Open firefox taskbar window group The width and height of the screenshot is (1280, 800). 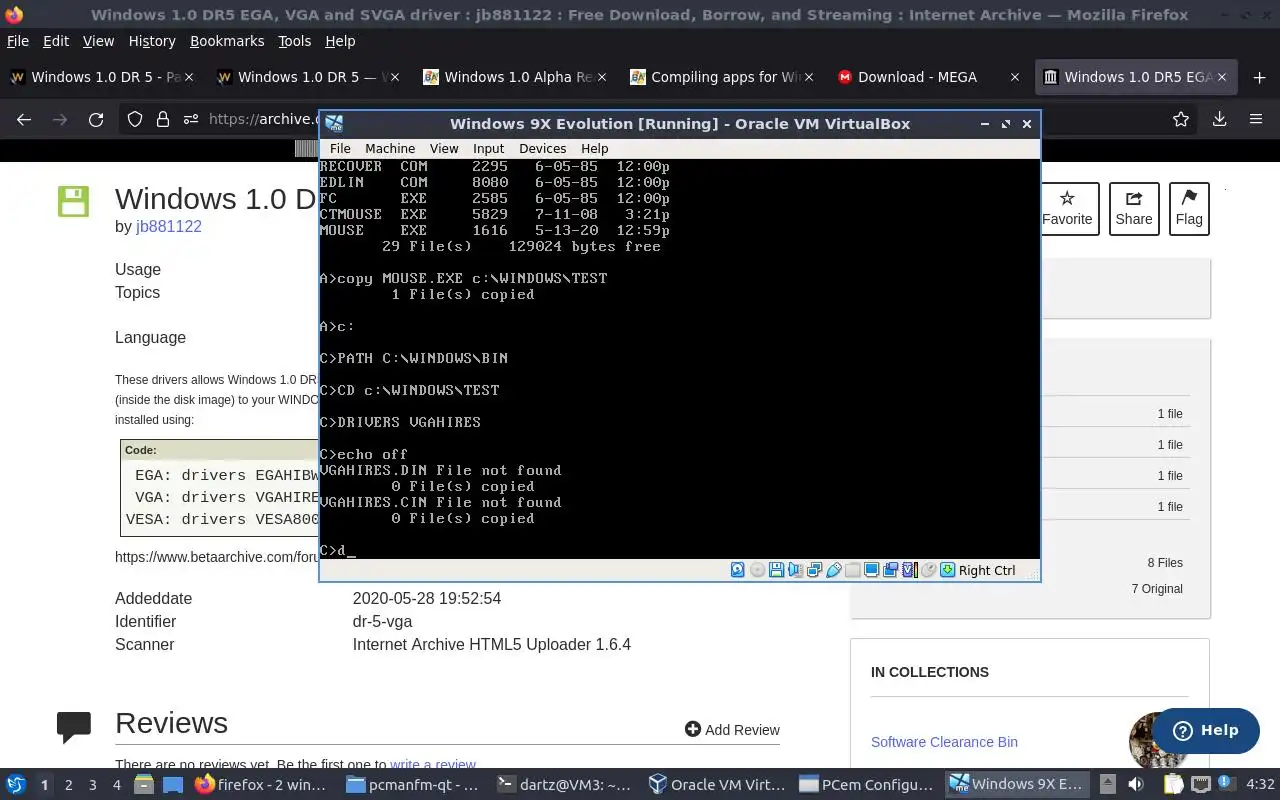click(x=261, y=785)
